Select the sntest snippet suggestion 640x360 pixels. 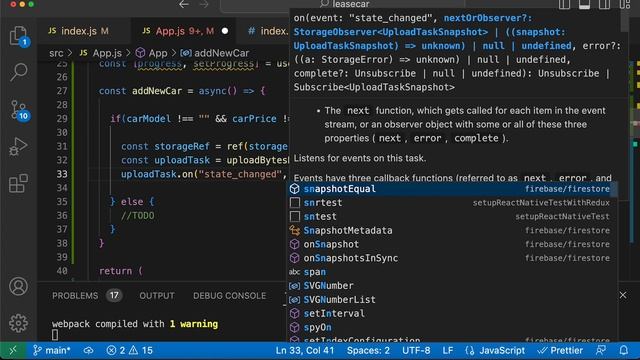451,217
